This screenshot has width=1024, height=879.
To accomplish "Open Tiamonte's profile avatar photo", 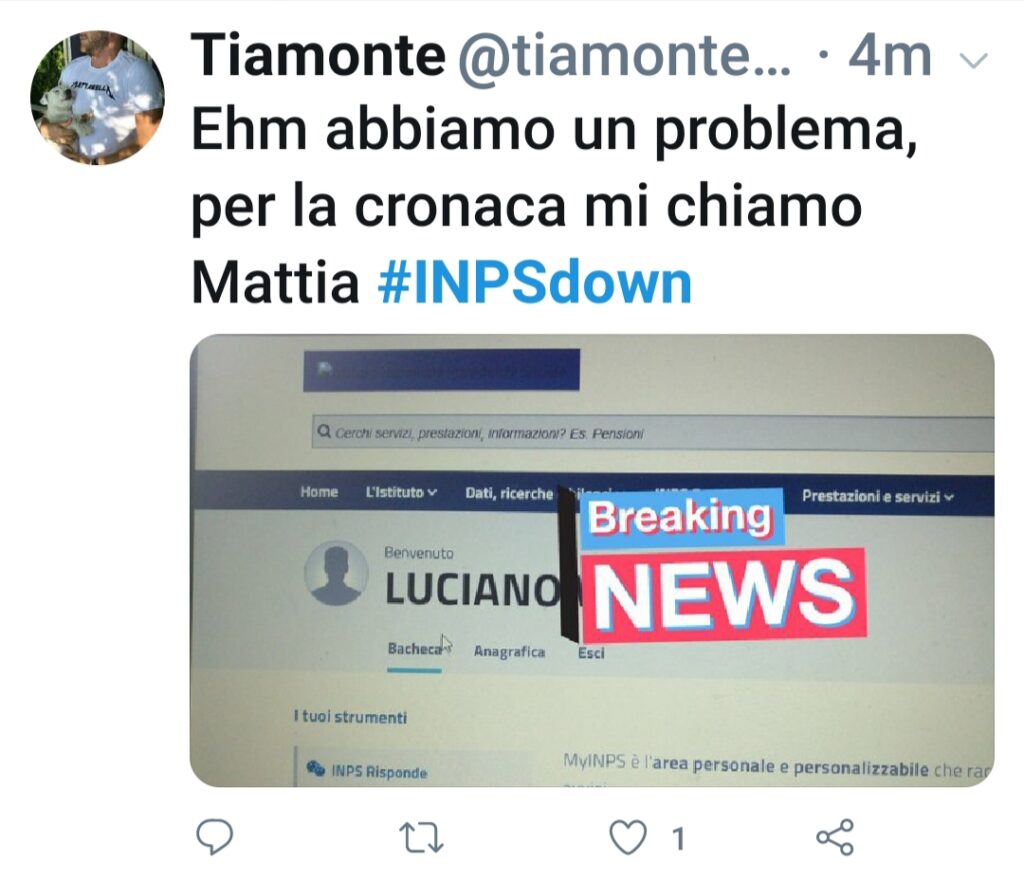I will coord(97,97).
